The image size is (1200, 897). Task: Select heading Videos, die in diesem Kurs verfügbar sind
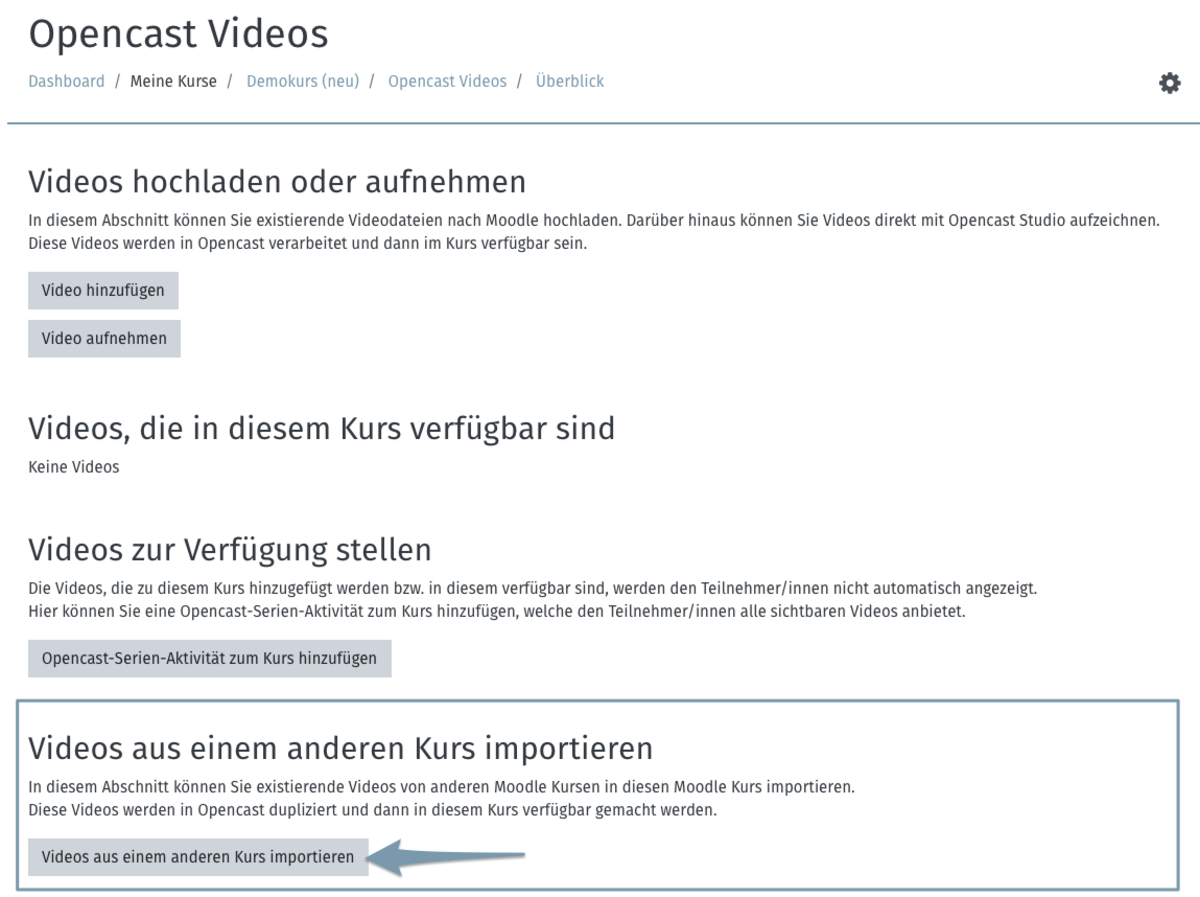click(x=321, y=429)
